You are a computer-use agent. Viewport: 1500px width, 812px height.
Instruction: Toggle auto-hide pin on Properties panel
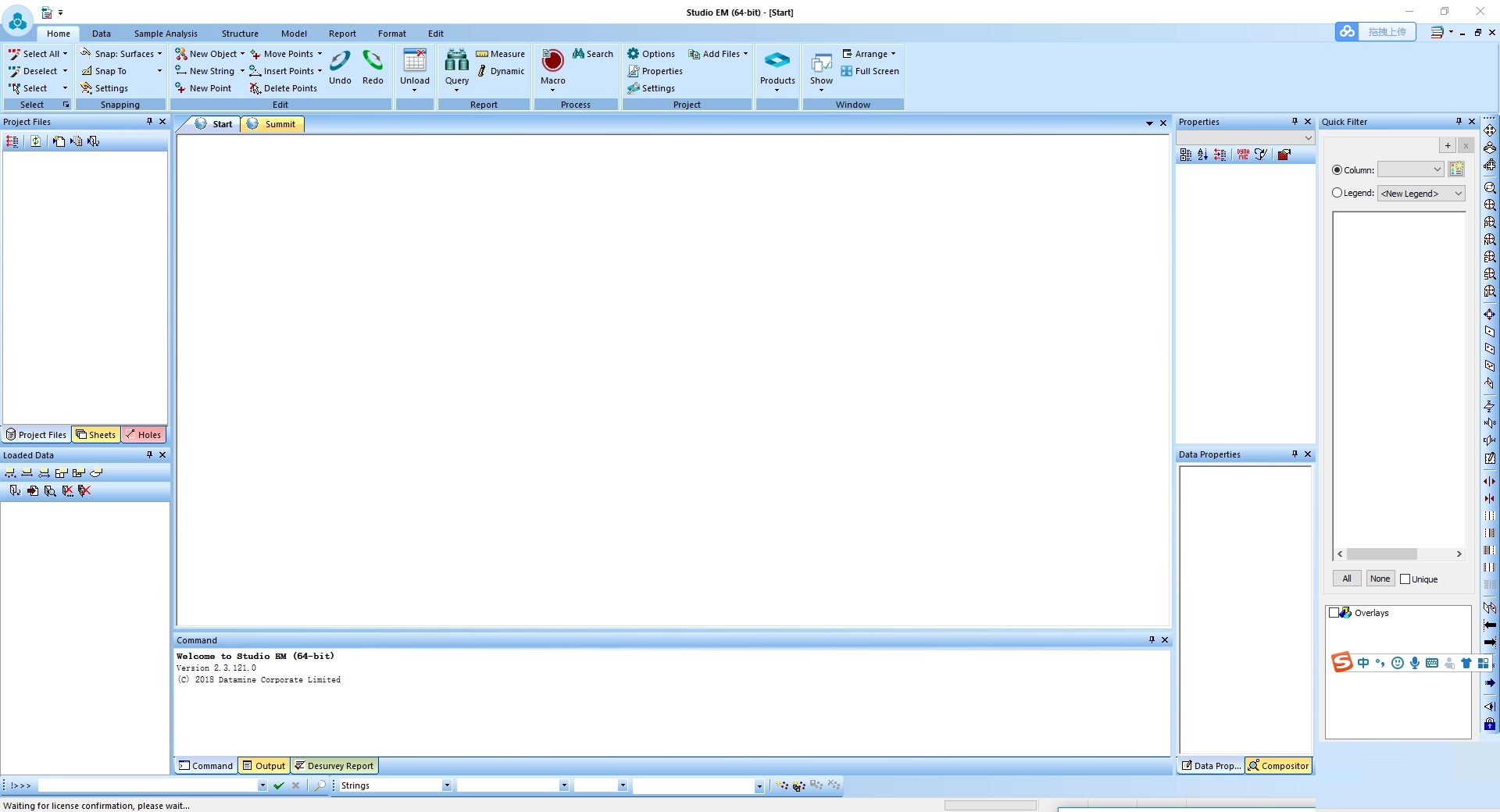[1295, 122]
